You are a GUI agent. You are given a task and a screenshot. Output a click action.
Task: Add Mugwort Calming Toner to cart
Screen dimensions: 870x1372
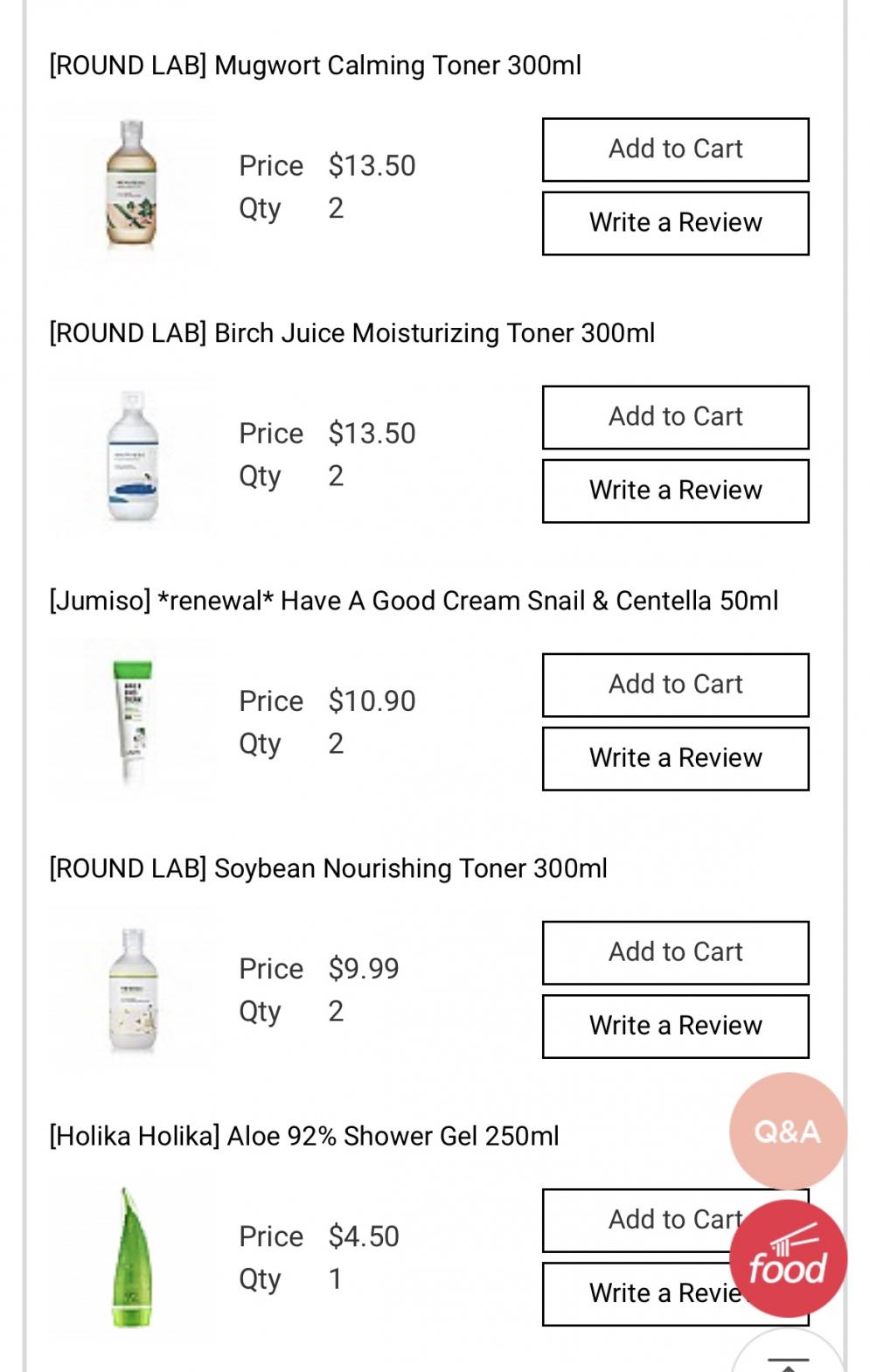point(675,150)
